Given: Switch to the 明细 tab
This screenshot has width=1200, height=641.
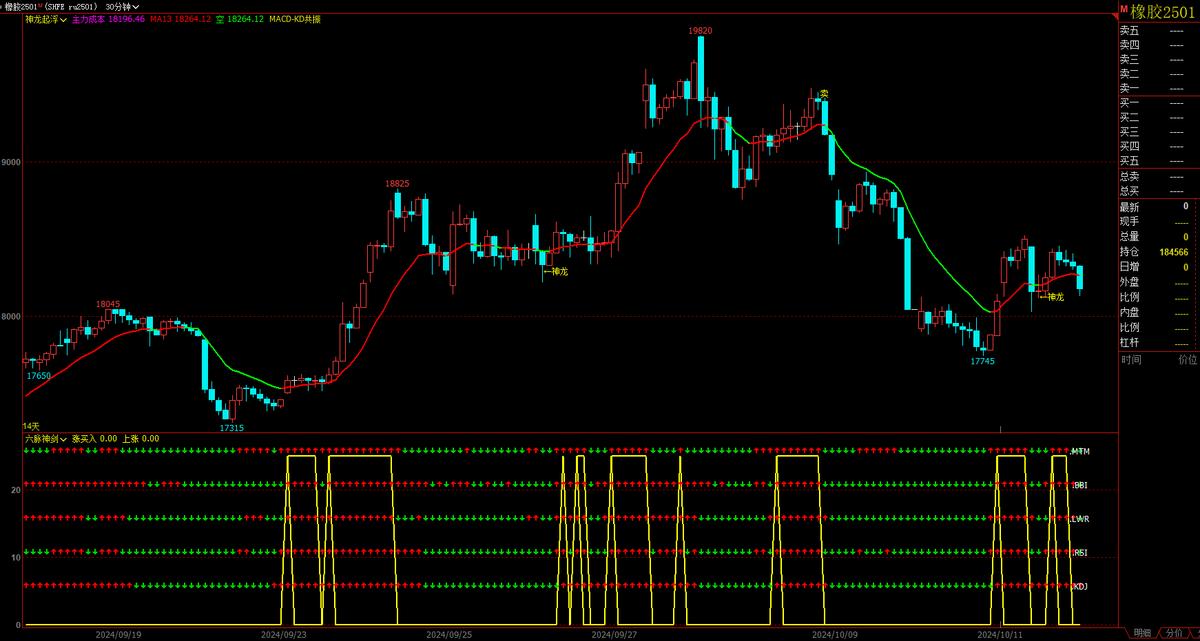Looking at the screenshot, I should [1142, 633].
